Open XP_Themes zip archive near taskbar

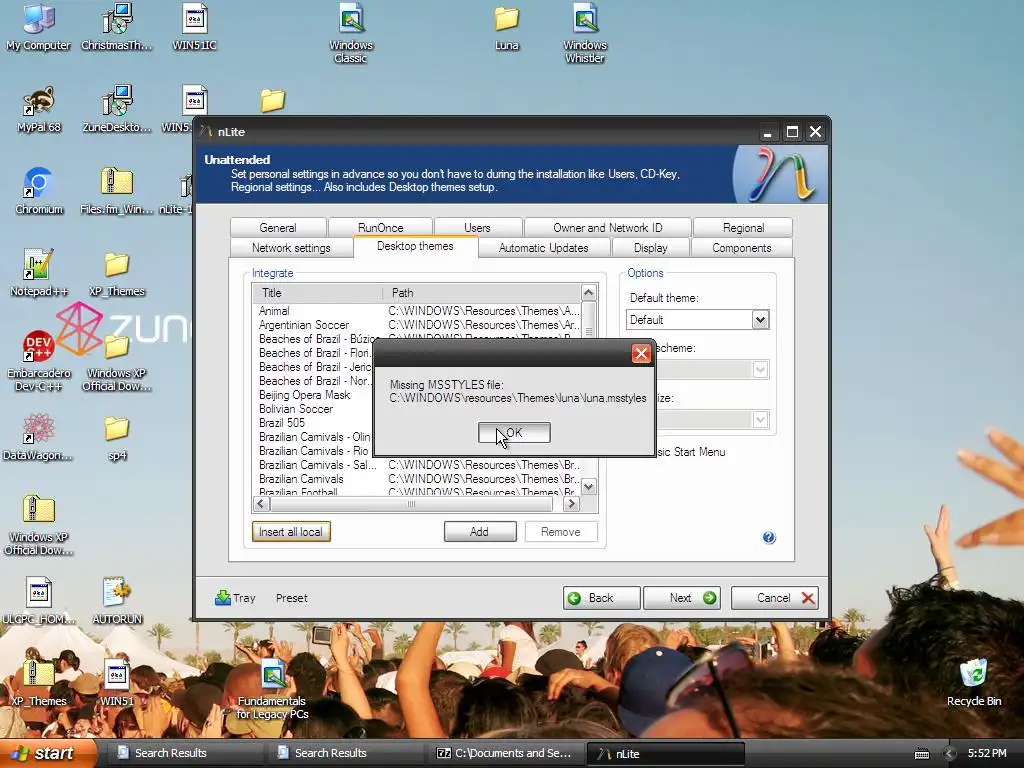coord(39,683)
